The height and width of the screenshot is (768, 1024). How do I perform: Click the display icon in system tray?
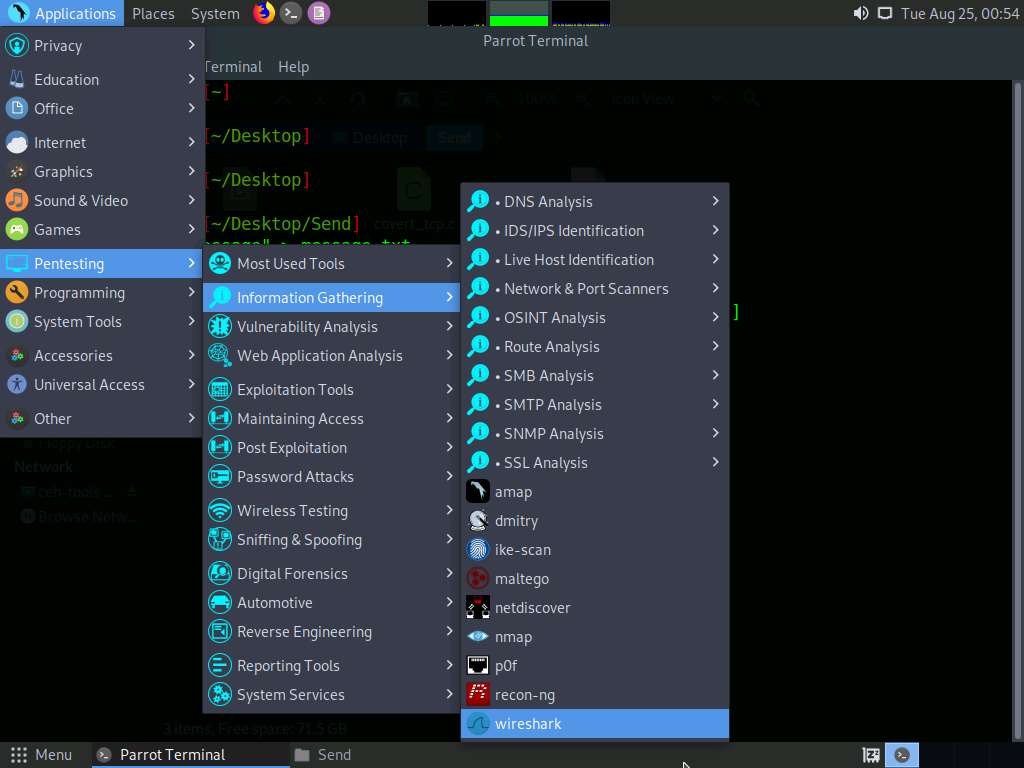885,13
